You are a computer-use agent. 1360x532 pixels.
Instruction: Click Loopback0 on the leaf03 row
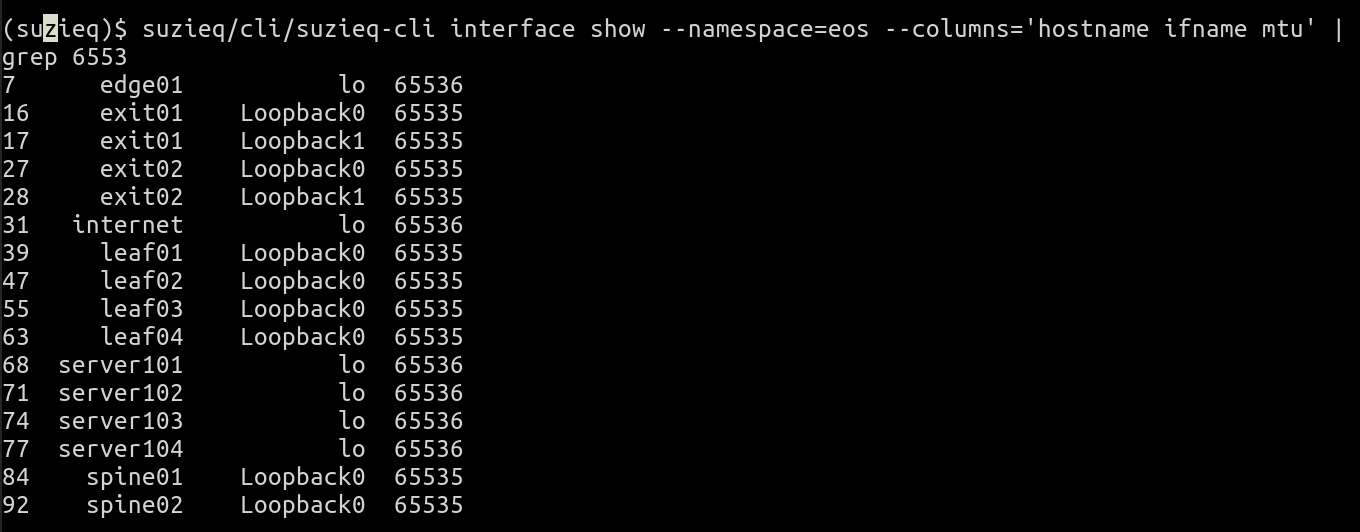click(x=302, y=309)
